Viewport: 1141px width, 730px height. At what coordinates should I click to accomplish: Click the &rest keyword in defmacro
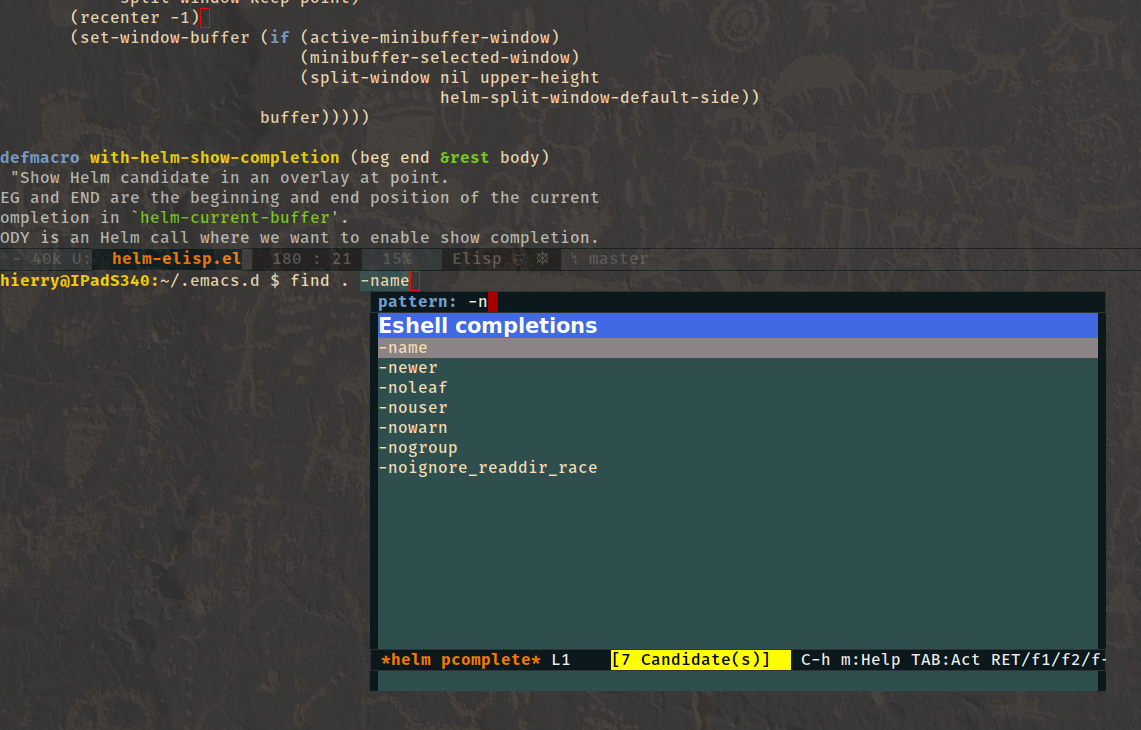click(x=464, y=158)
